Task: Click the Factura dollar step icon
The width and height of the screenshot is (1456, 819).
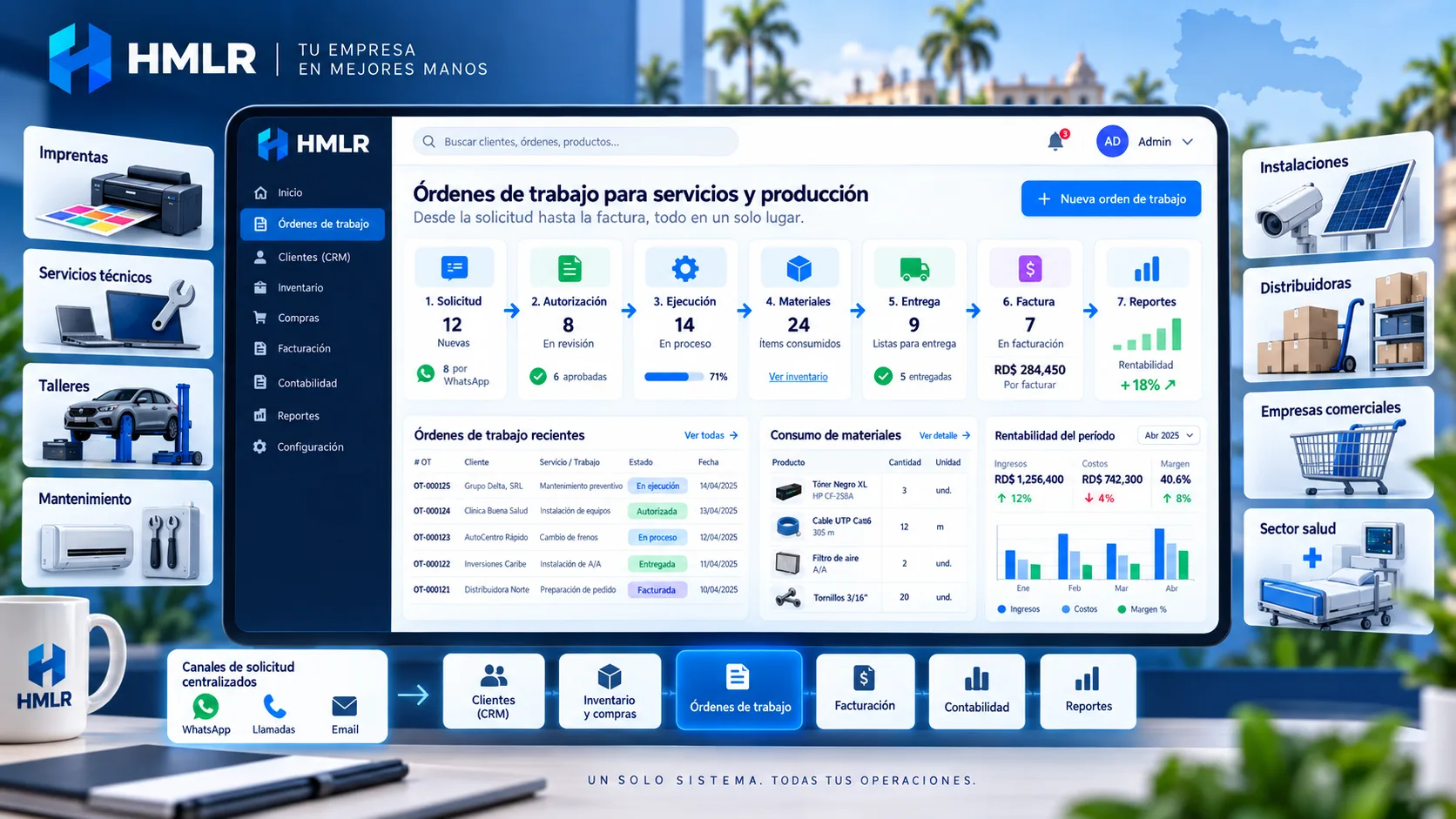Action: click(1030, 268)
